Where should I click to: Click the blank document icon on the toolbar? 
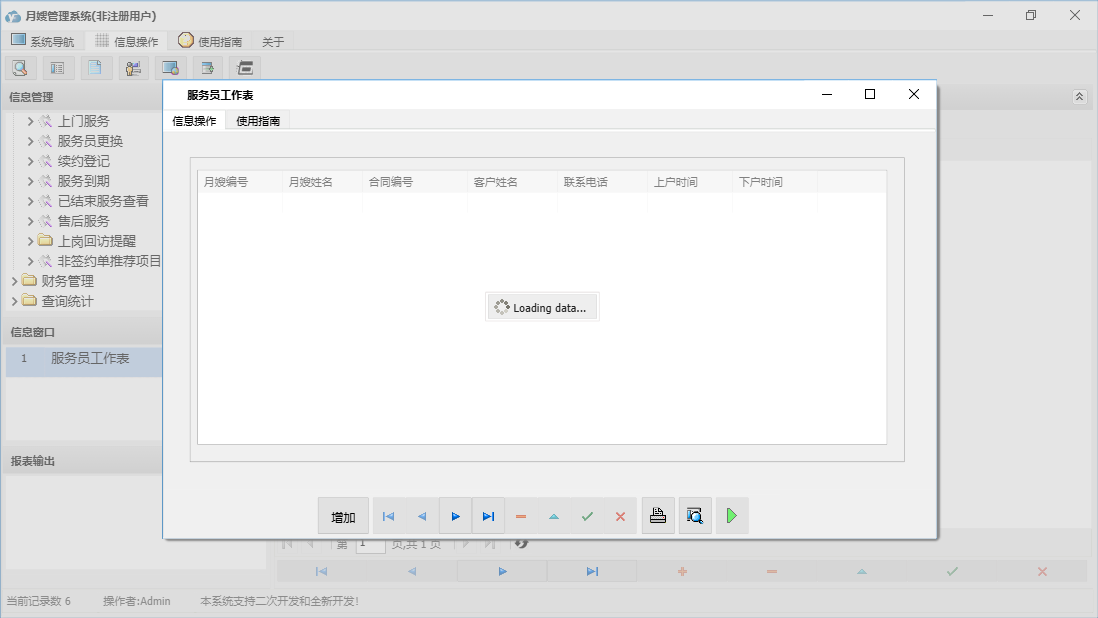pyautogui.click(x=95, y=67)
